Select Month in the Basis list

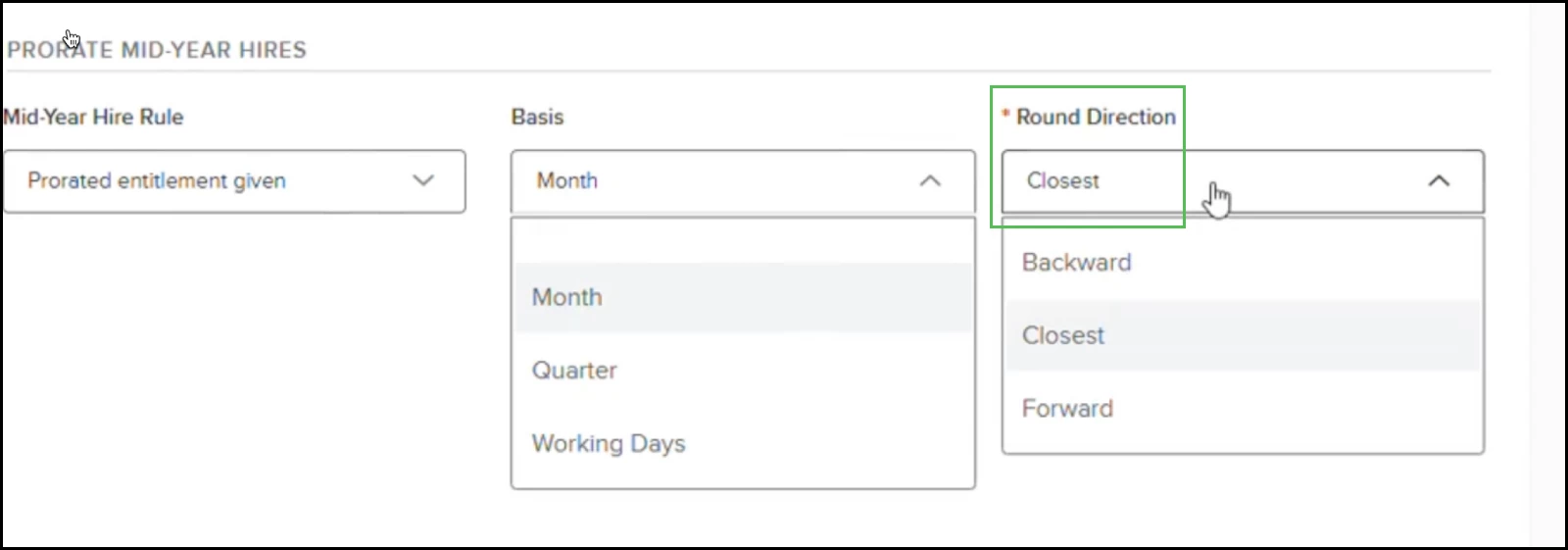[567, 297]
